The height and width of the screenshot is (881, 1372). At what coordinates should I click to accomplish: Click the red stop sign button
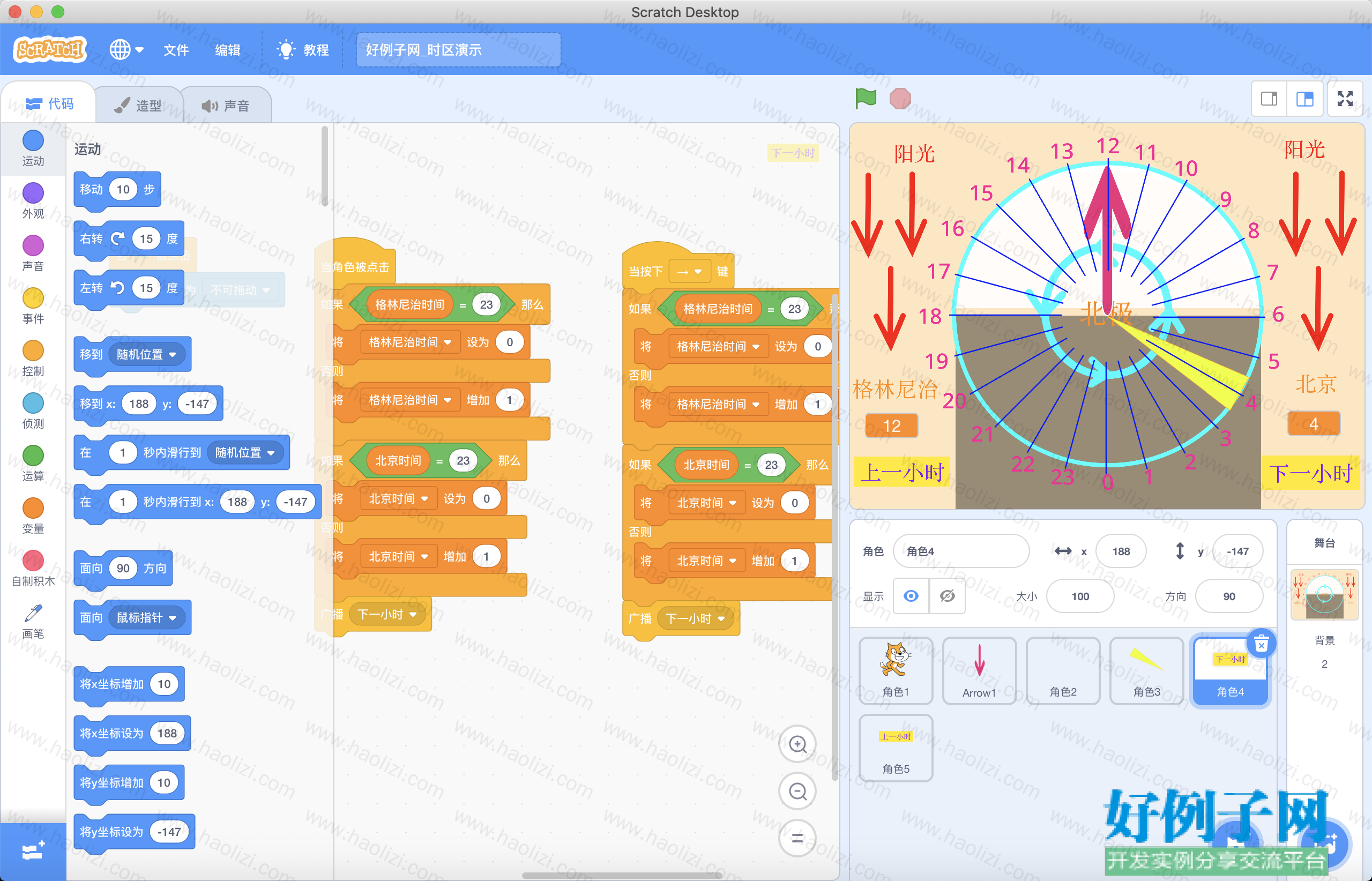(x=900, y=99)
